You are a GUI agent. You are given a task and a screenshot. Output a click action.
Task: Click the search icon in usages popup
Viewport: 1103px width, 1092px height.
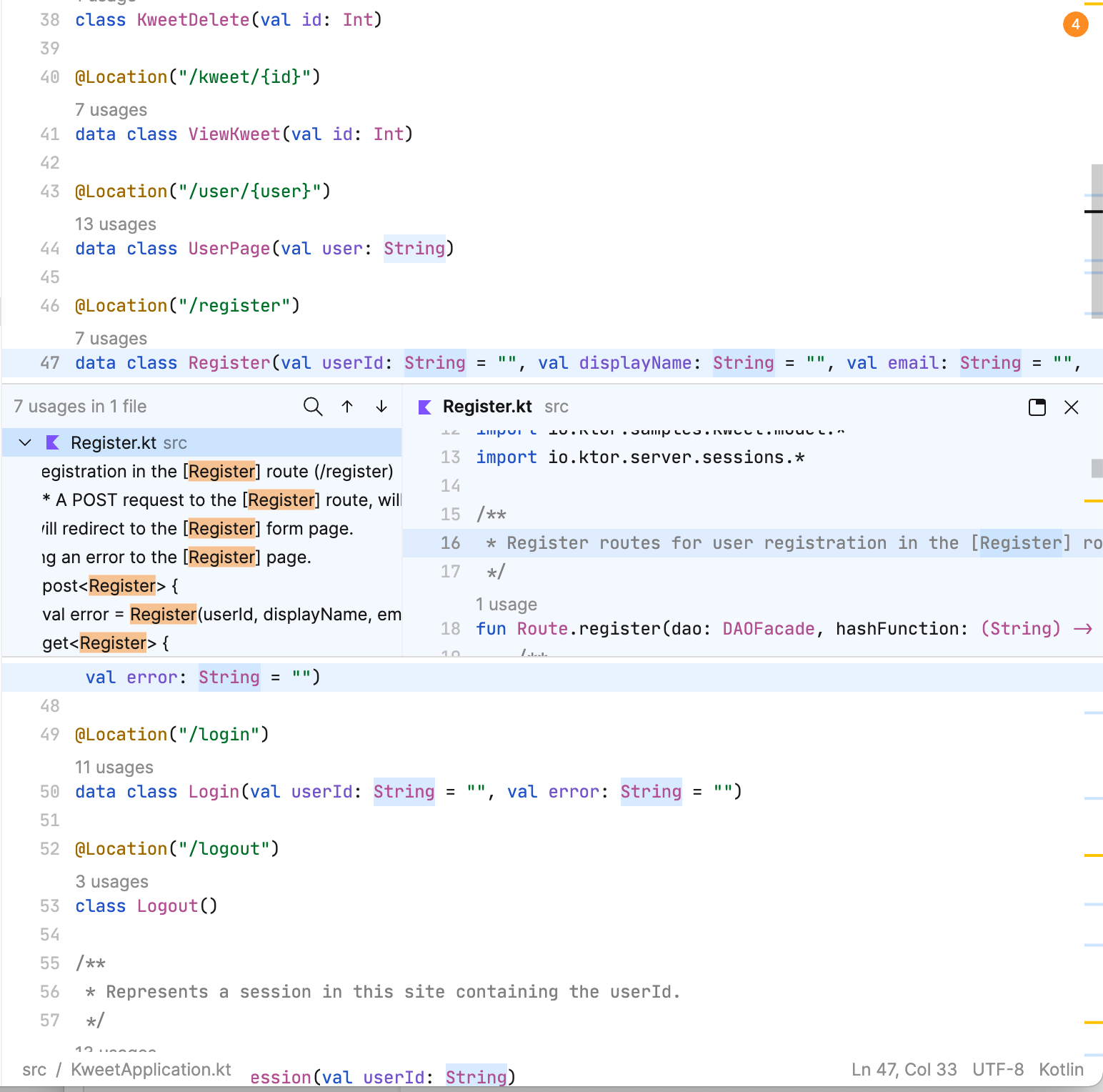pos(313,407)
